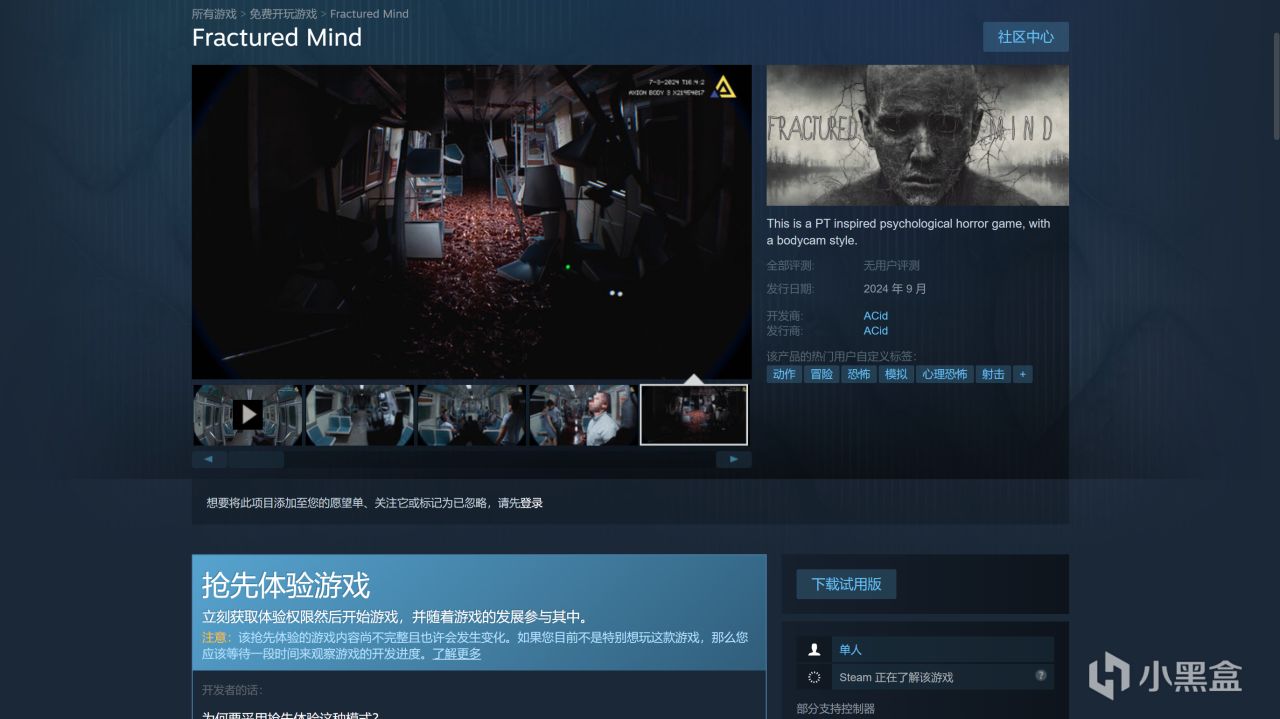Image resolution: width=1280 pixels, height=719 pixels.
Task: Click the Steam 正在了解该游戏 row text
Action: pos(896,677)
